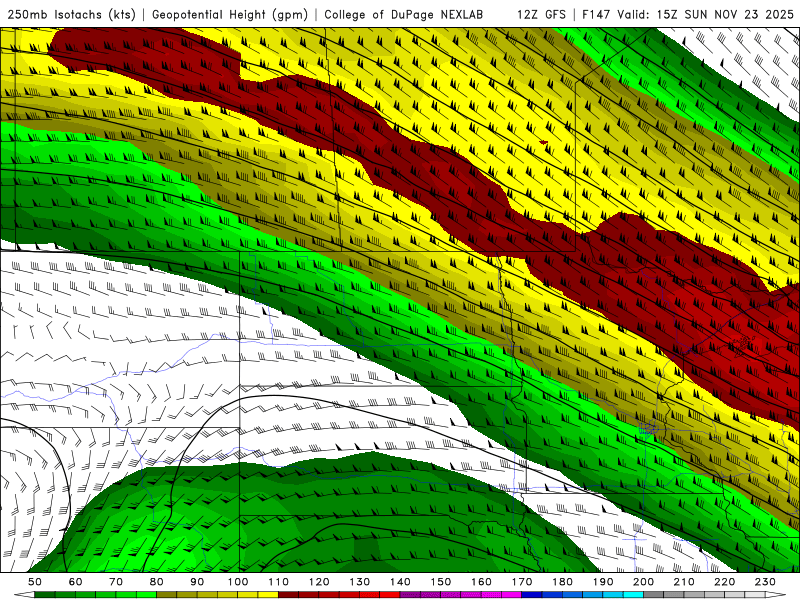Click the '250mb Isotachs (kts)' title text

coord(72,15)
